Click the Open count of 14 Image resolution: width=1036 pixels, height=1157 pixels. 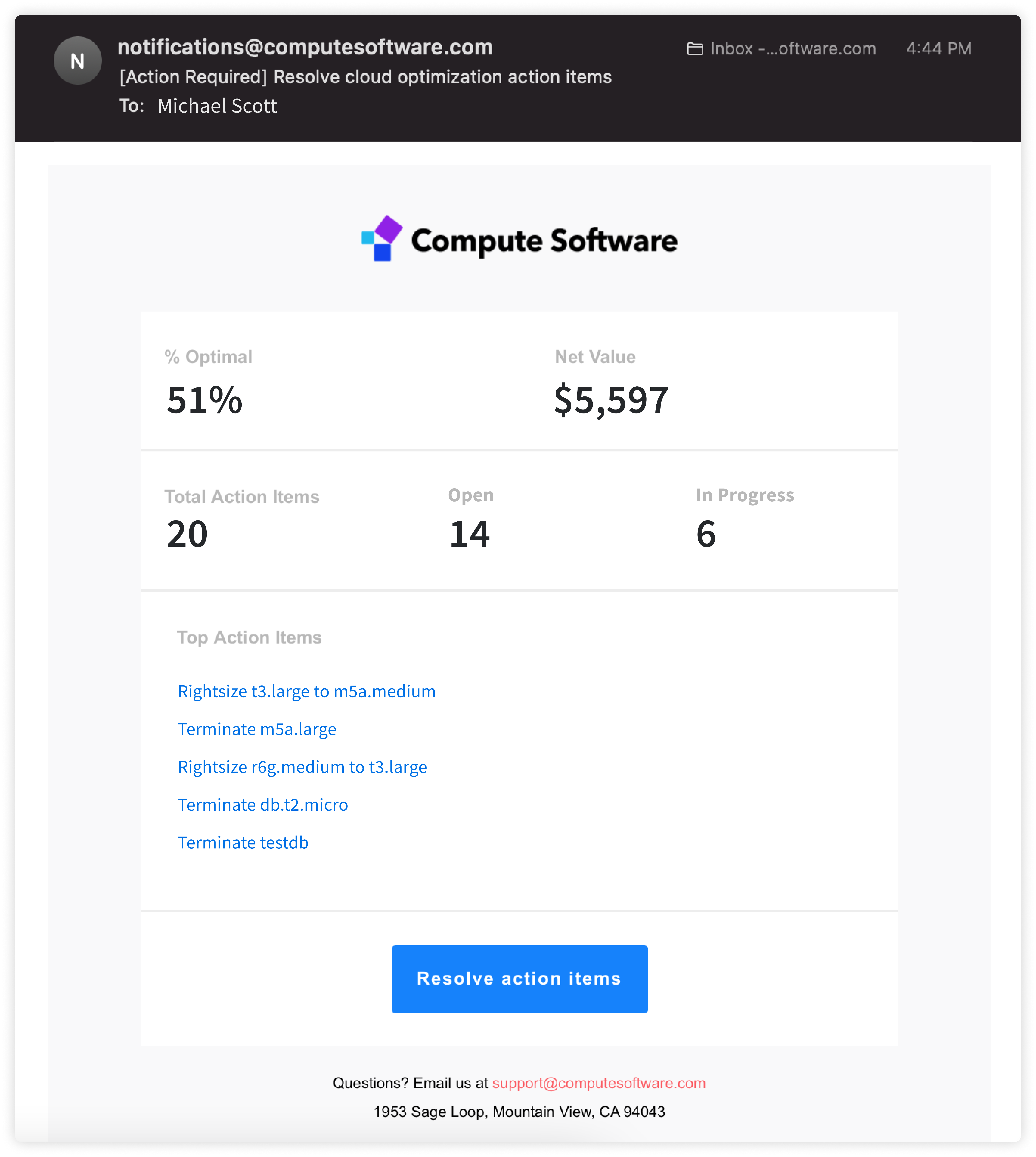coord(470,534)
